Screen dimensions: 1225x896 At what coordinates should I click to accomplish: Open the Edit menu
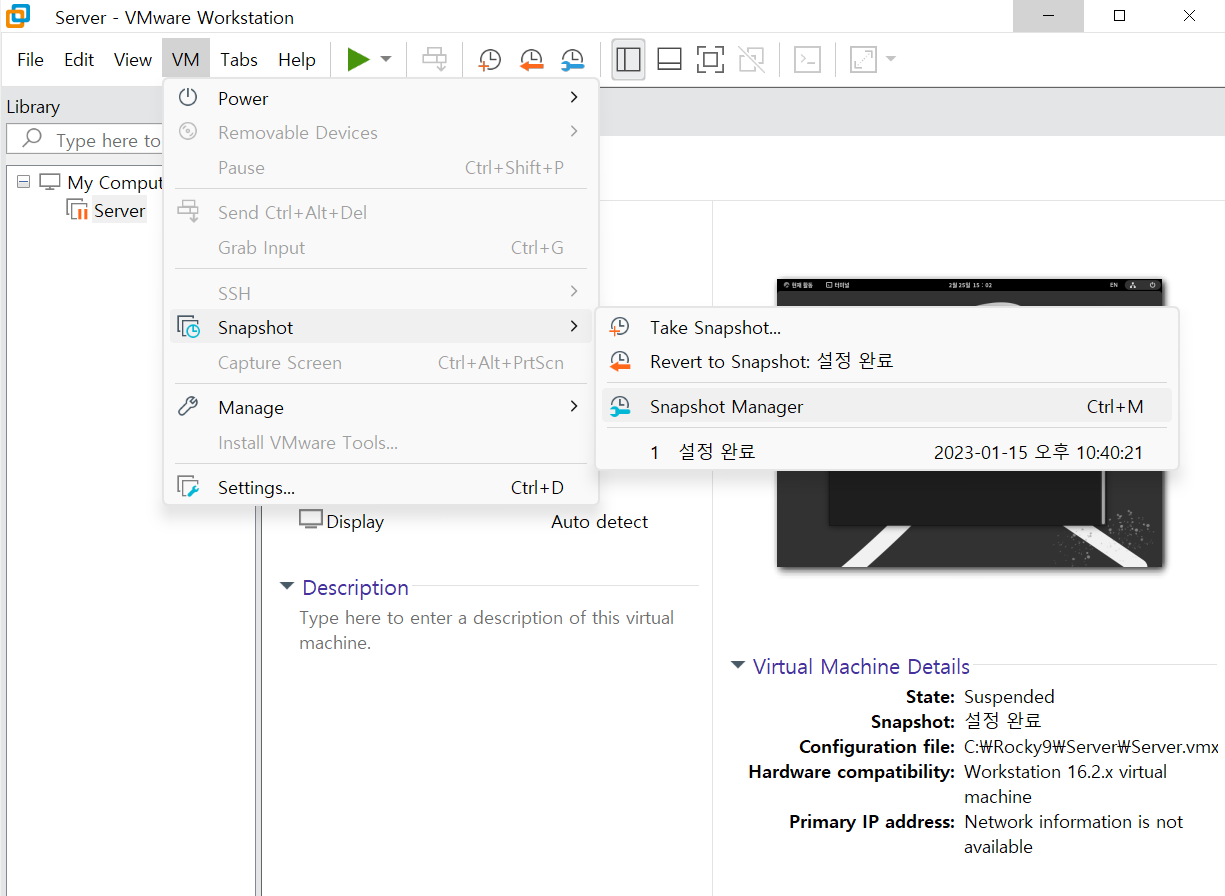click(79, 60)
